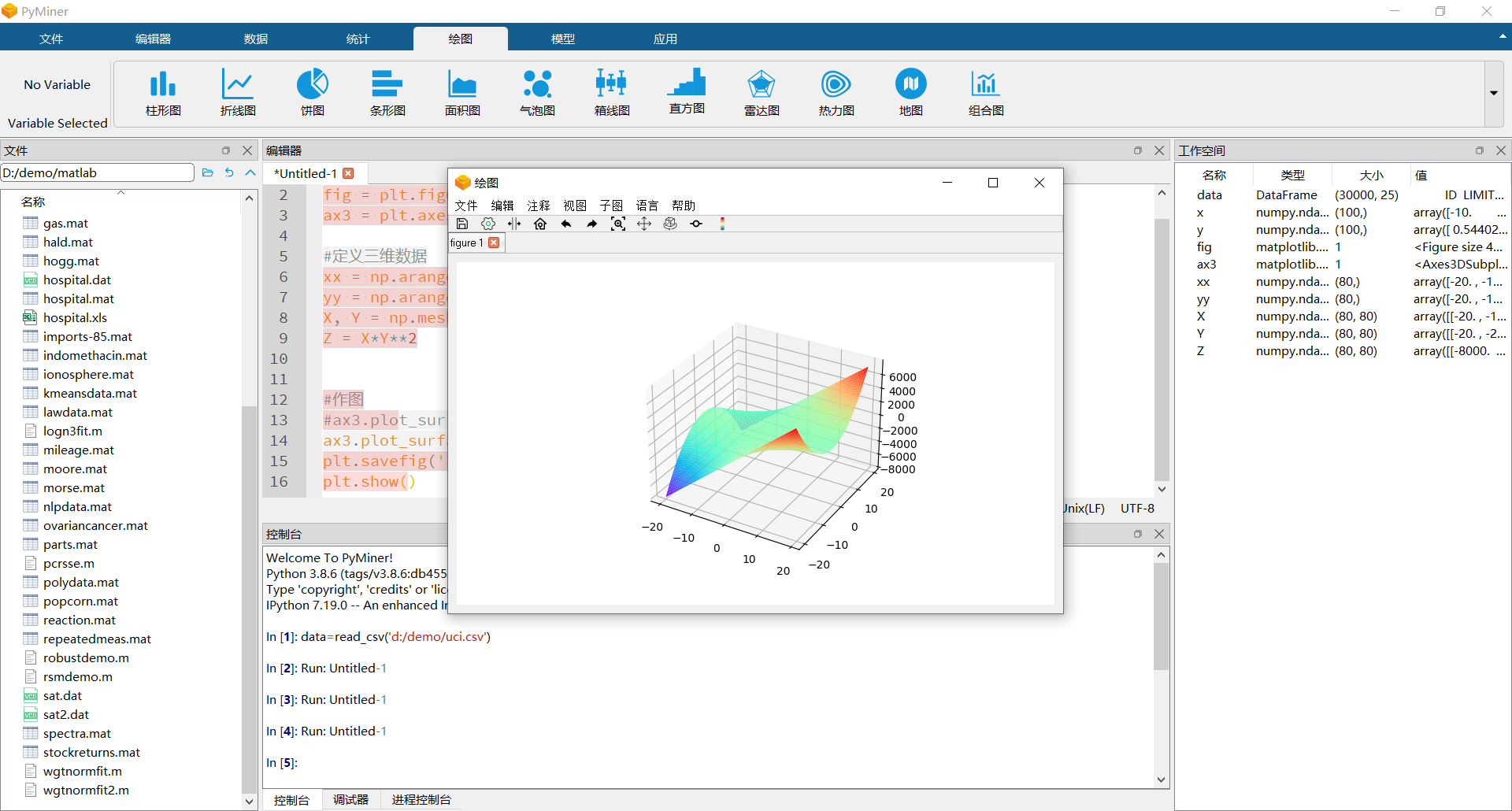Screen dimensions: 1512x811
Task: Float the 编辑器 panel
Action: point(1137,150)
